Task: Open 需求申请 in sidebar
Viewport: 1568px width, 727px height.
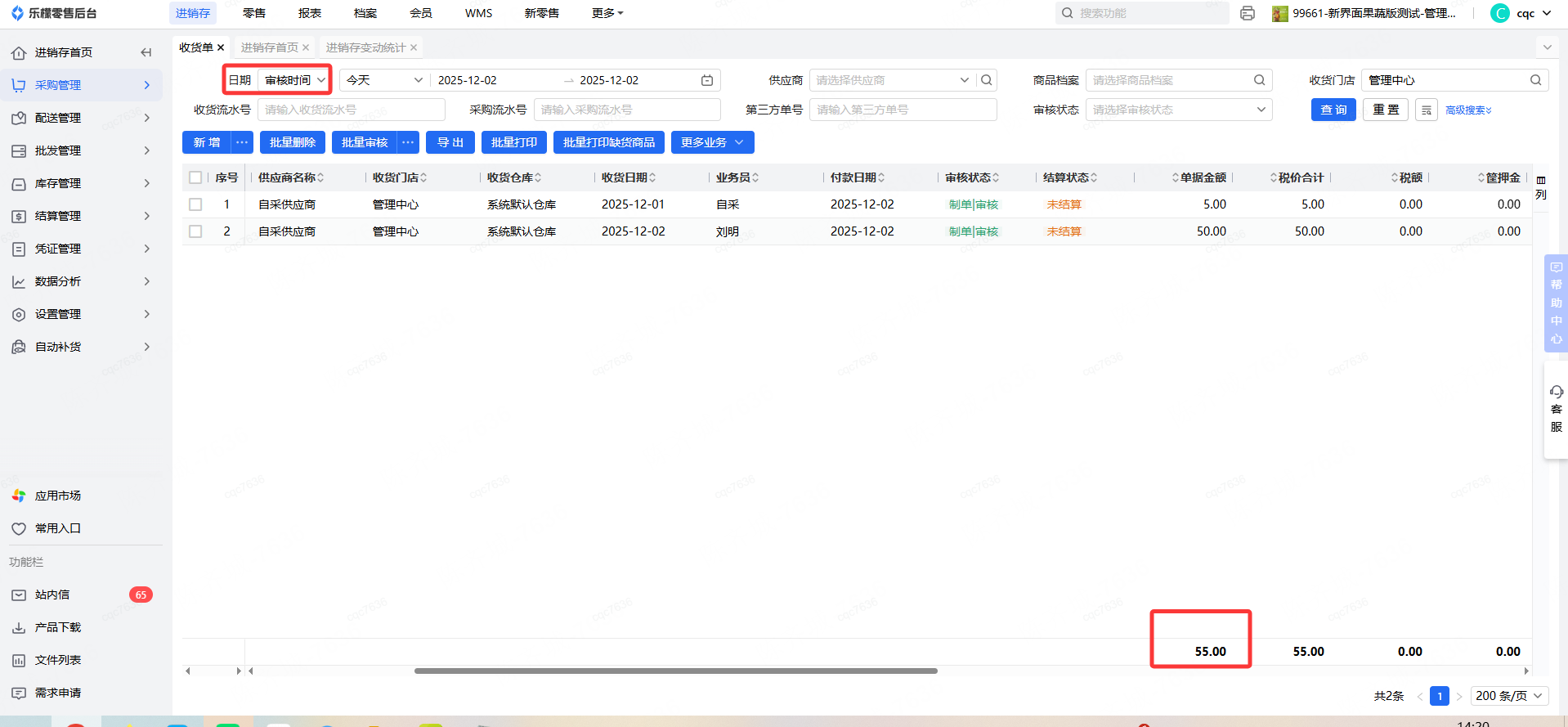Action: tap(58, 693)
